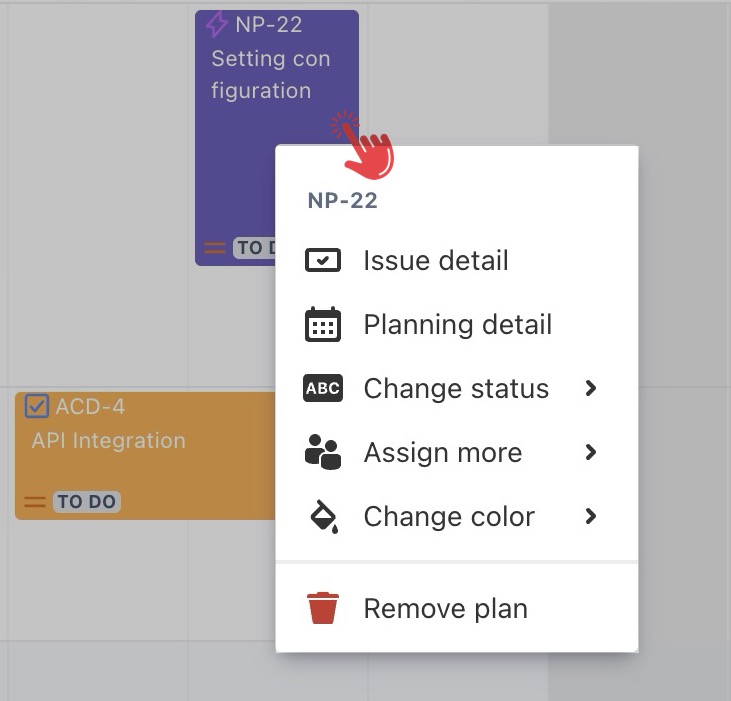Click the NP-22 issue key on purple card
The image size is (731, 701).
tap(269, 25)
